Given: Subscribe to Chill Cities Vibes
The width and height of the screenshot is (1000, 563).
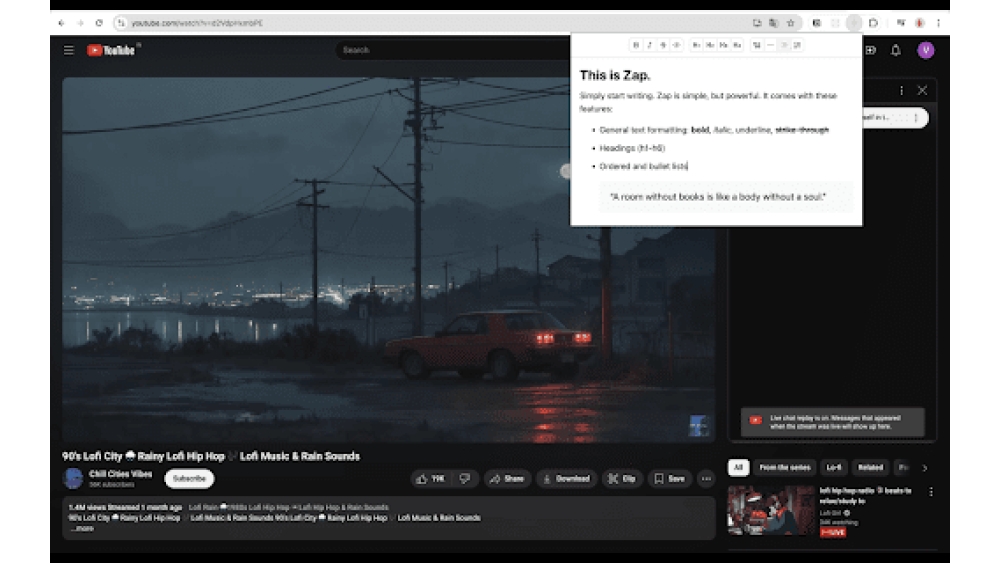Looking at the screenshot, I should [x=189, y=479].
